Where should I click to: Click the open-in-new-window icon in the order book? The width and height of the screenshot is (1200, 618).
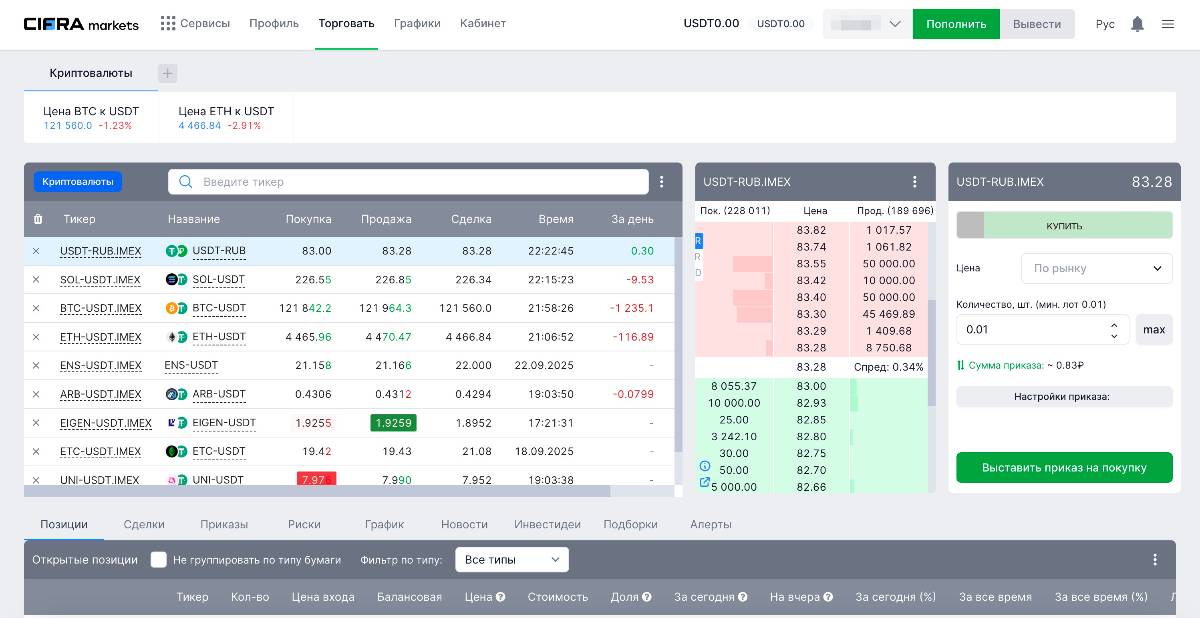tap(705, 482)
